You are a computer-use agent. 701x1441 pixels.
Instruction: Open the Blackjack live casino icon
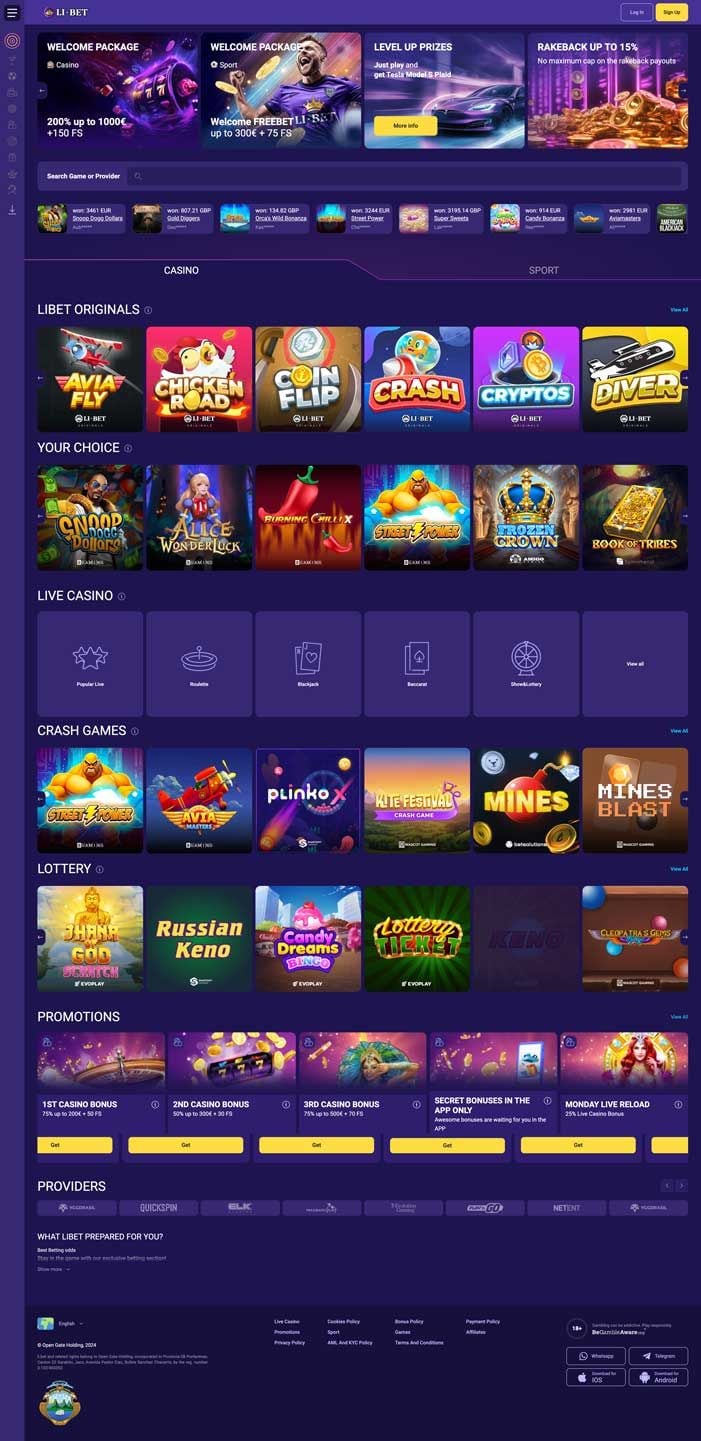click(308, 659)
